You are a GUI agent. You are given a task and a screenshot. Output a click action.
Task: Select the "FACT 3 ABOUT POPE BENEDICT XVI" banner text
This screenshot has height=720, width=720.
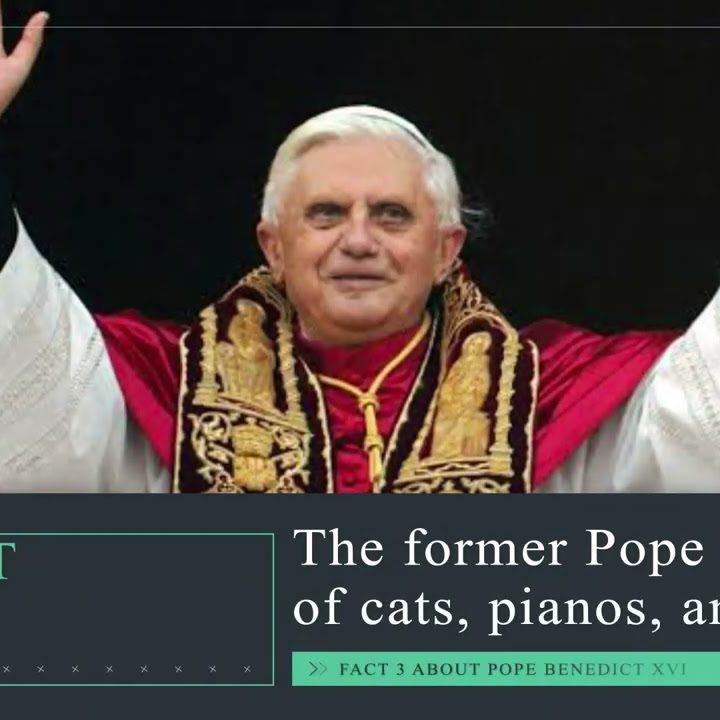coord(512,669)
